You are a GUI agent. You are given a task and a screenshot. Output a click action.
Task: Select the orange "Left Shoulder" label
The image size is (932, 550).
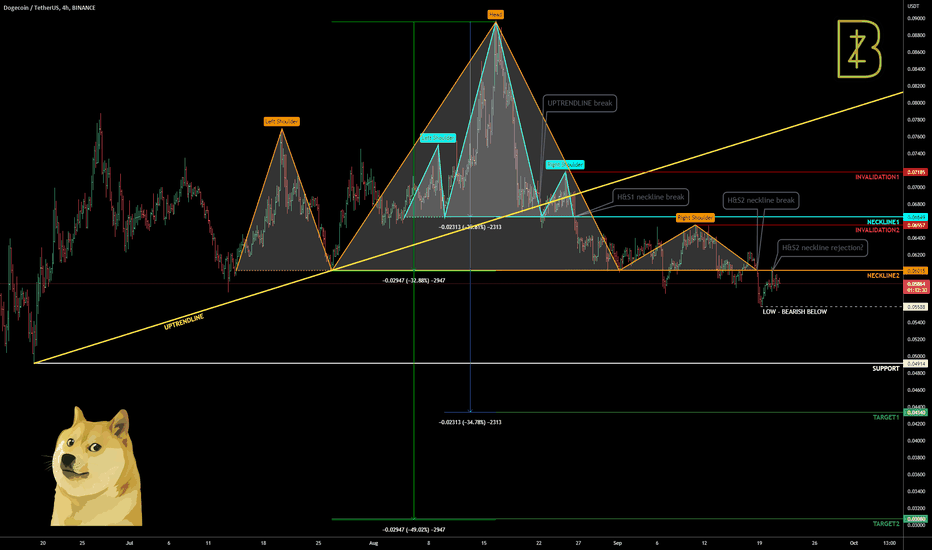pyautogui.click(x=282, y=122)
